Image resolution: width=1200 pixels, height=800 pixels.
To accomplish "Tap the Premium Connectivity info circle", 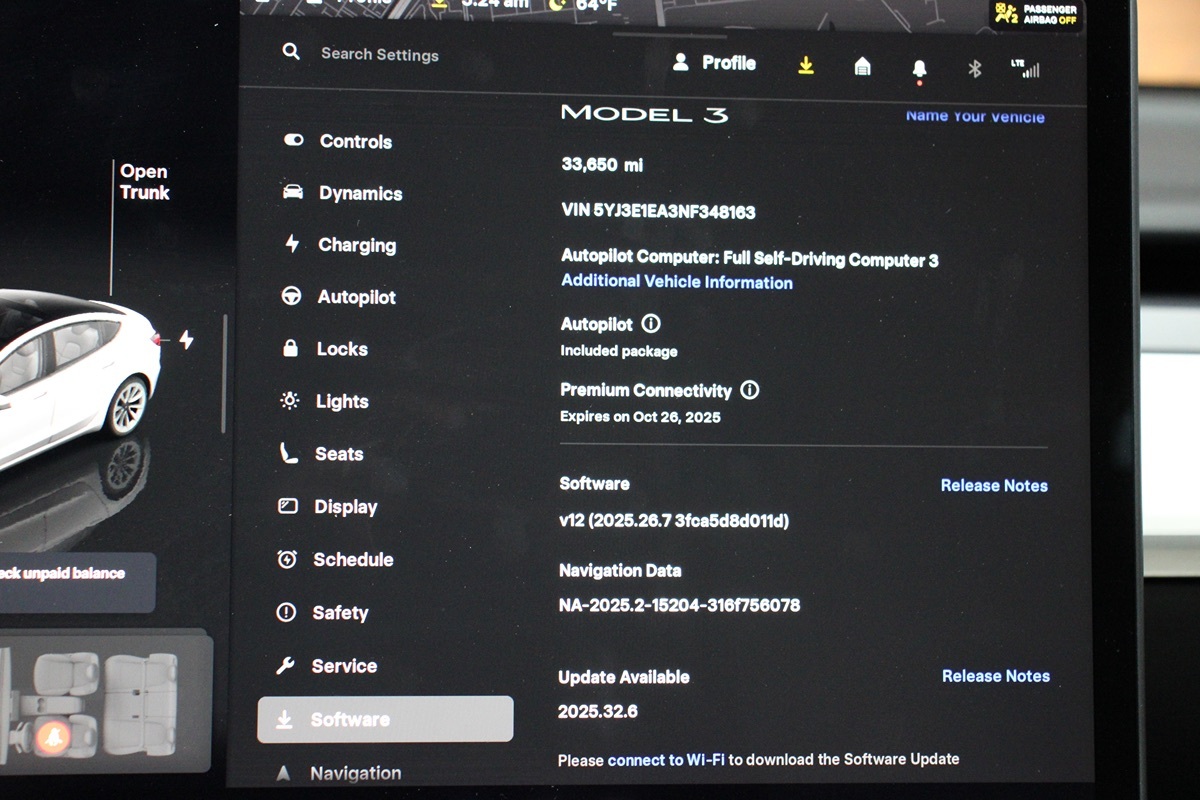I will 750,390.
